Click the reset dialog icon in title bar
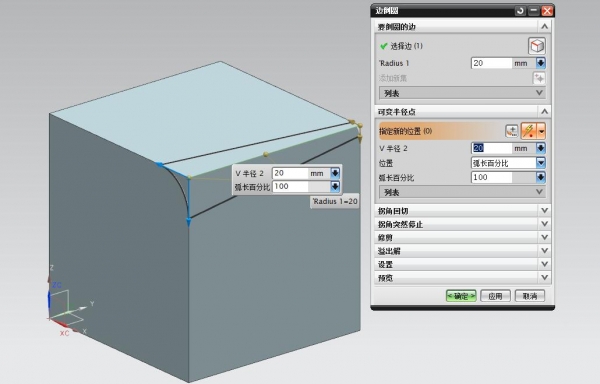Image resolution: width=600 pixels, height=384 pixels. pos(520,11)
